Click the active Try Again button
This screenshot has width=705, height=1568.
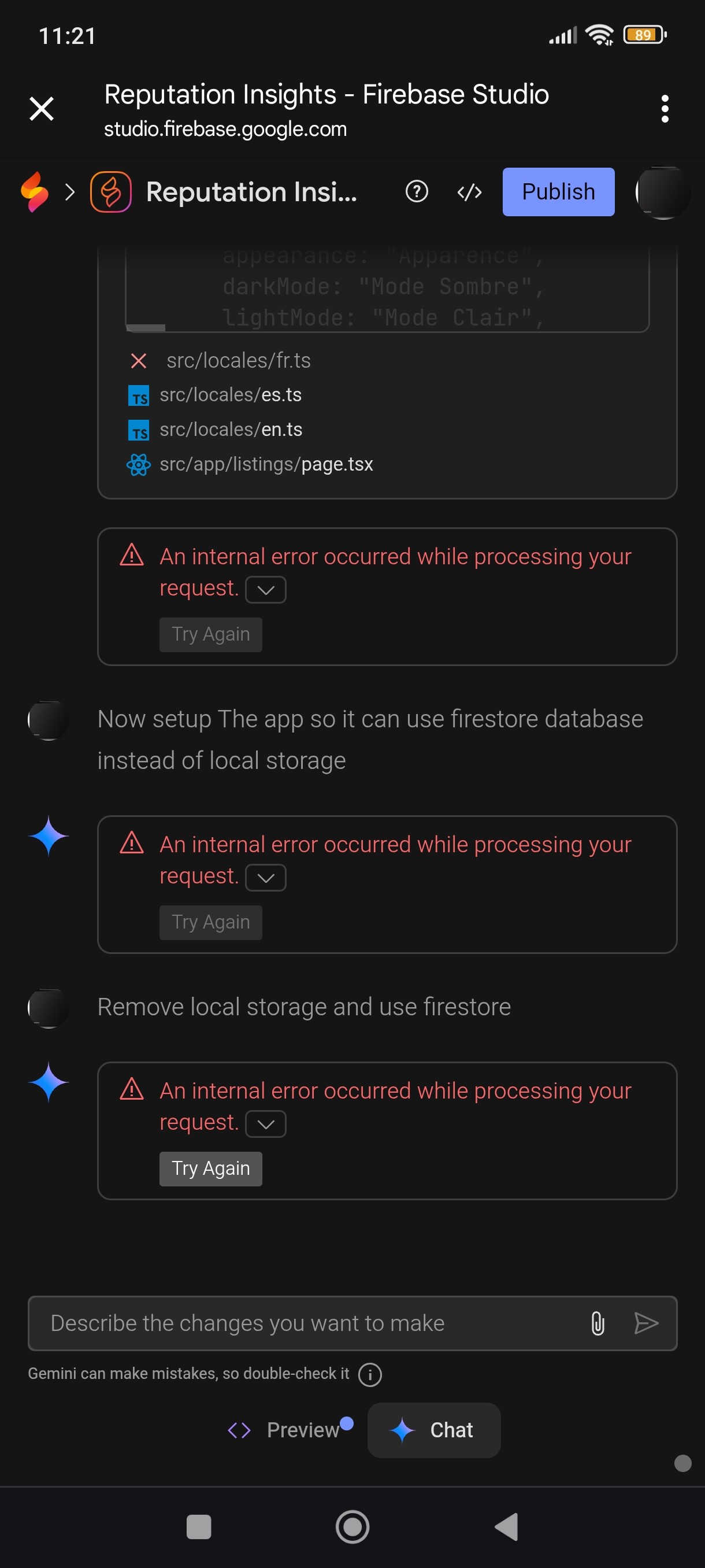click(x=210, y=1168)
